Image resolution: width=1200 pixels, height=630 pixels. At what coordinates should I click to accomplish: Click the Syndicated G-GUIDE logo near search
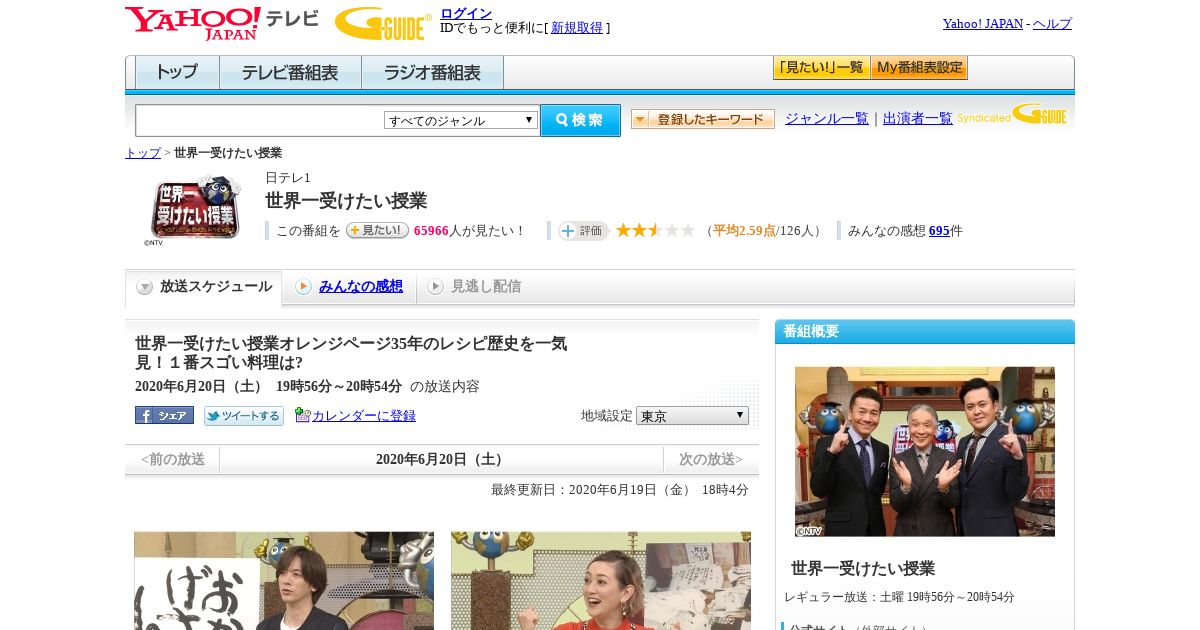click(x=1012, y=114)
